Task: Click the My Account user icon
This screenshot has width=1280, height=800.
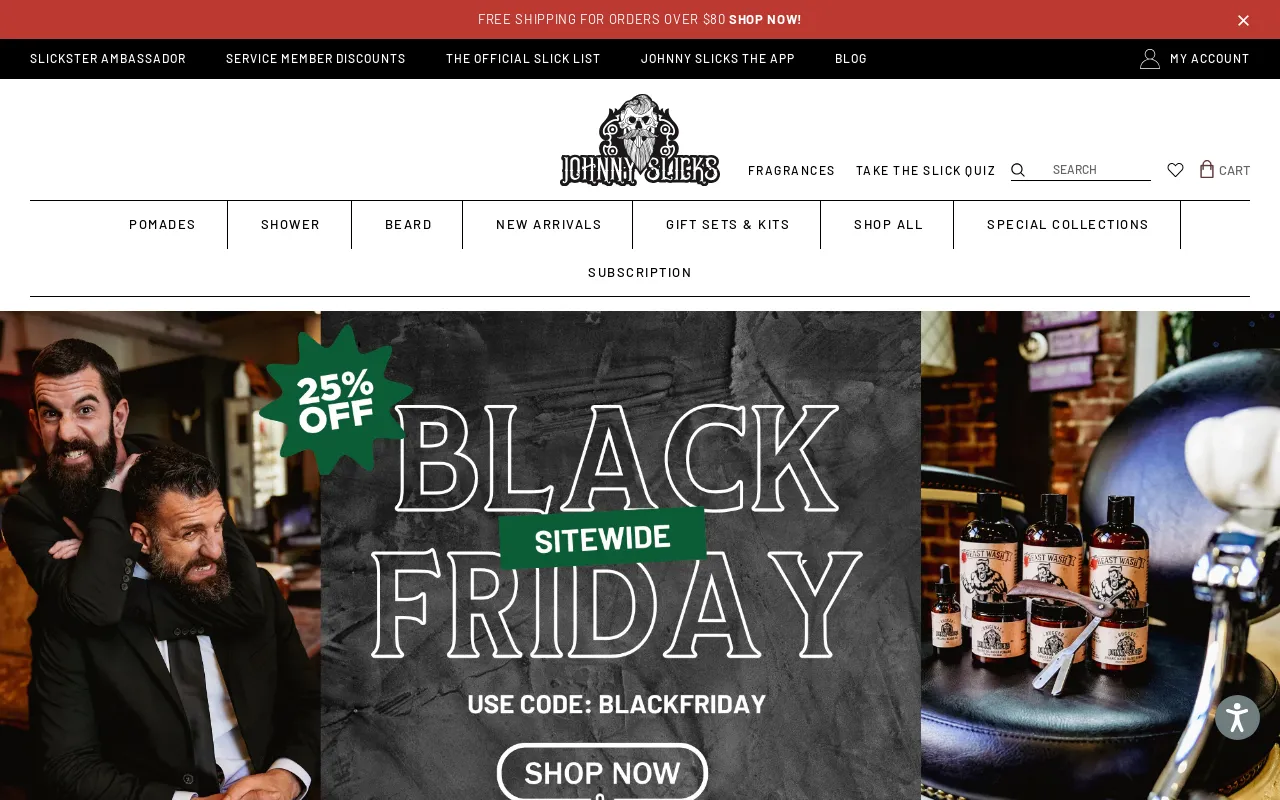Action: [x=1150, y=59]
